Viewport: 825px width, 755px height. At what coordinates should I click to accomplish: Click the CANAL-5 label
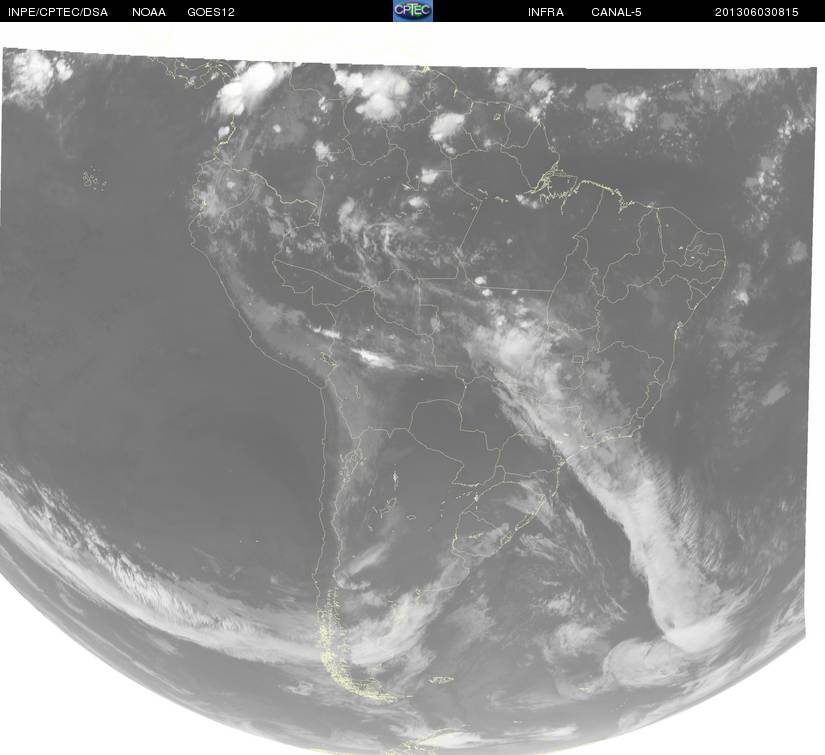pyautogui.click(x=616, y=12)
